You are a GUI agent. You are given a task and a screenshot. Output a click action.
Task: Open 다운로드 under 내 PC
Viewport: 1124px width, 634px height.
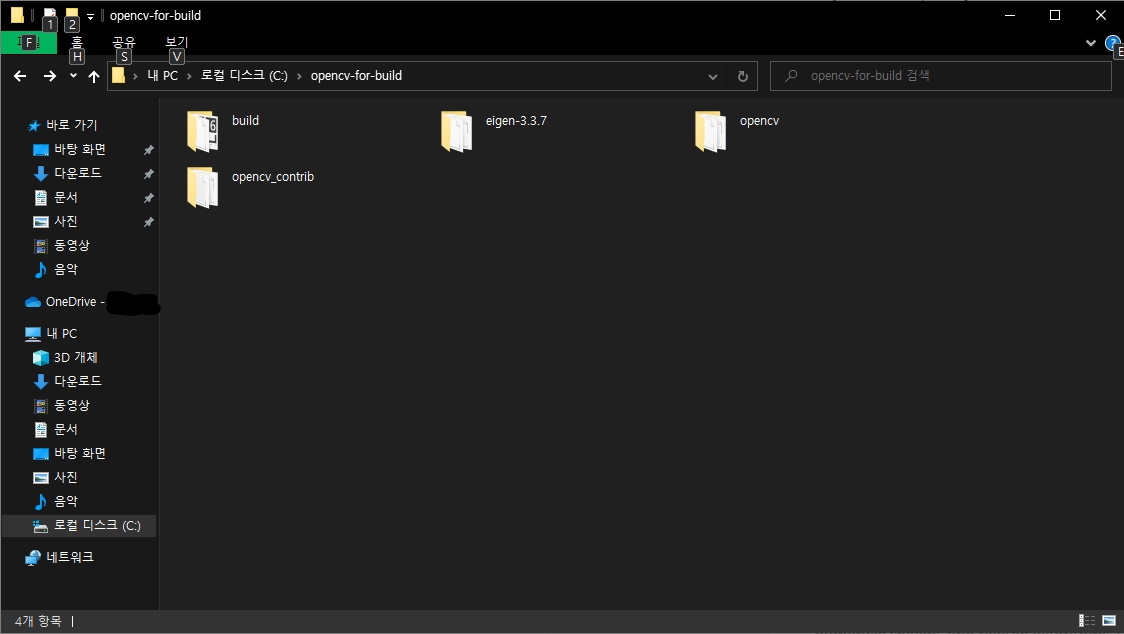[x=77, y=381]
